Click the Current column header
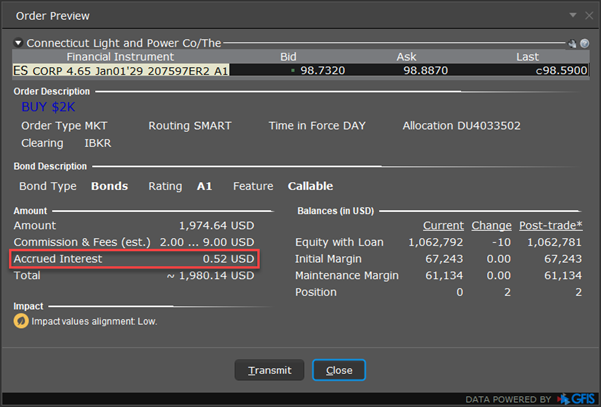601x407 pixels. (443, 225)
